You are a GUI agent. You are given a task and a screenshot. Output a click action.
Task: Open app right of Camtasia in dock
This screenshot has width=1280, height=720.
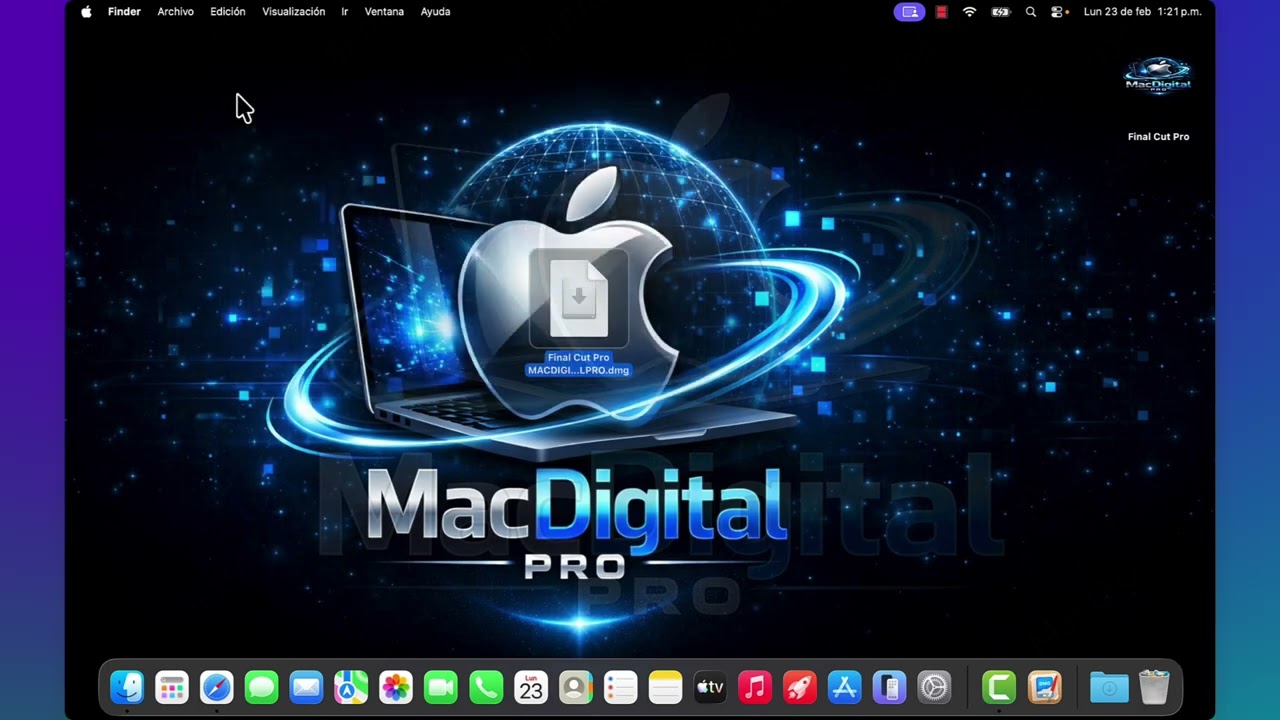click(1044, 687)
